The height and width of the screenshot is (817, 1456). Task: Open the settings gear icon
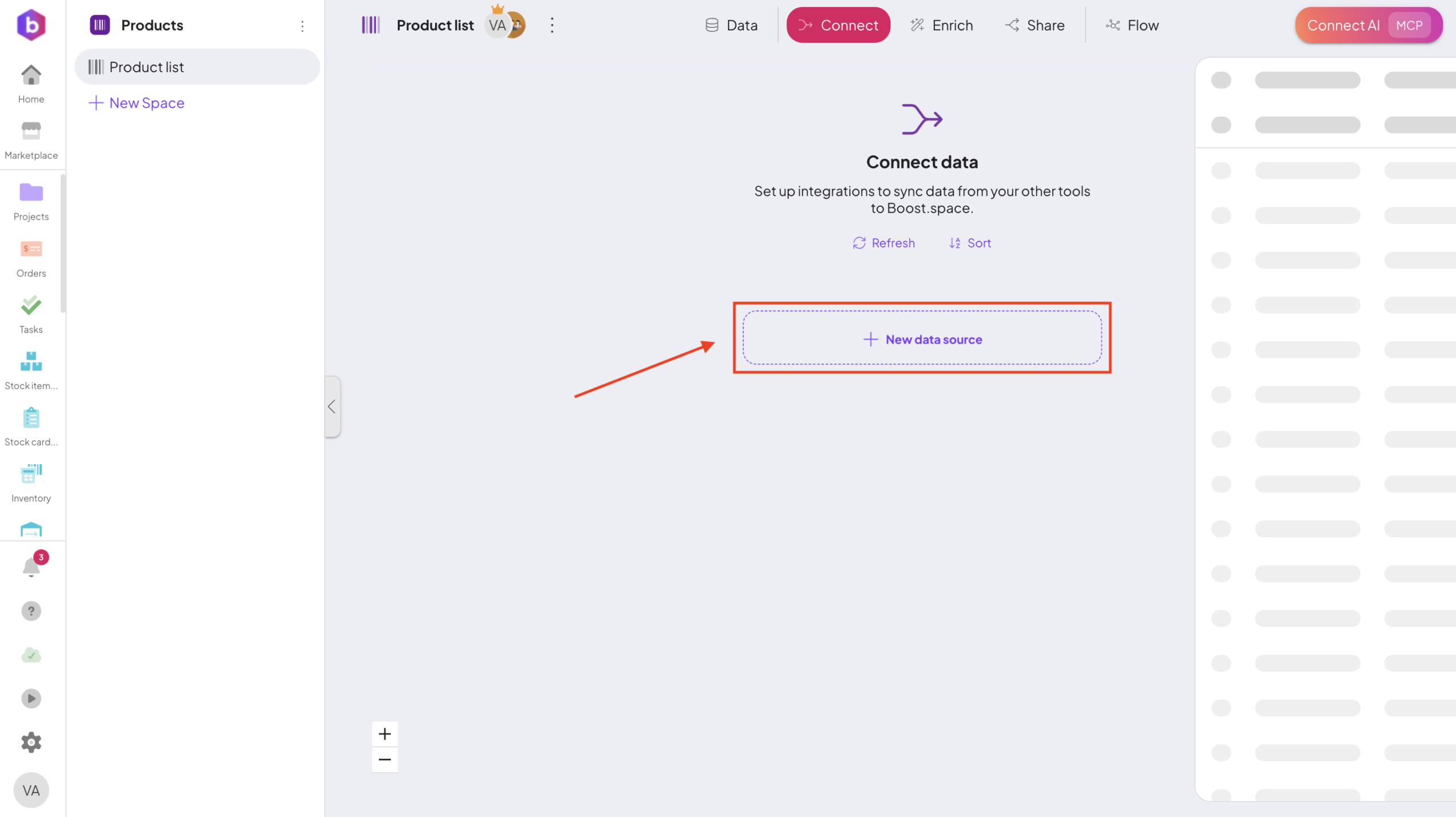[31, 742]
